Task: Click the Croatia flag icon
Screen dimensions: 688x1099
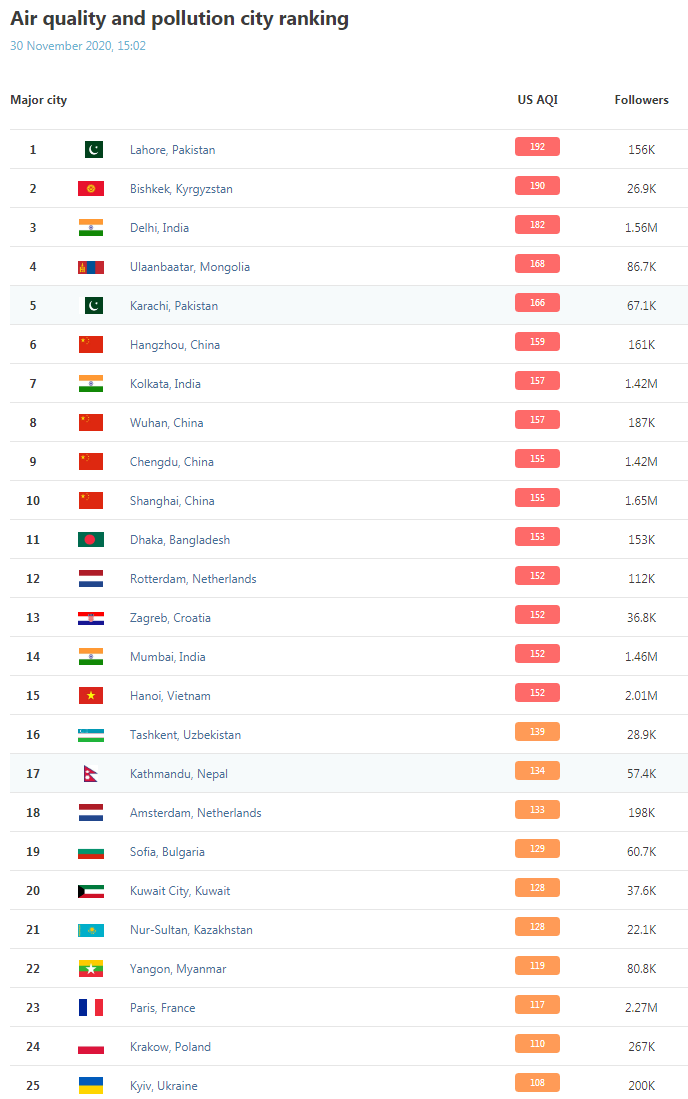Action: click(91, 618)
